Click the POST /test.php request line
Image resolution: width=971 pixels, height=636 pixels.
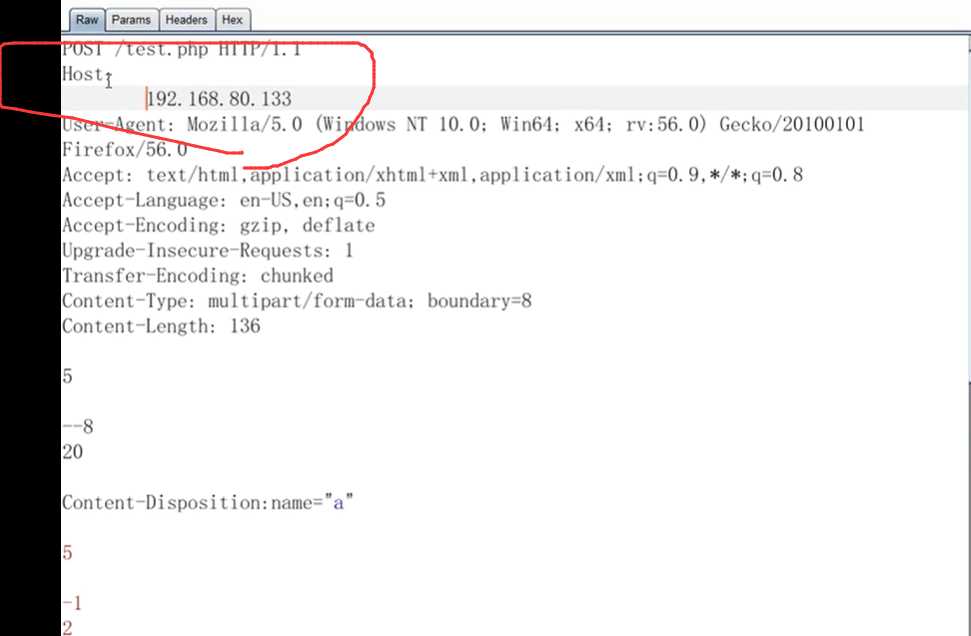click(182, 50)
